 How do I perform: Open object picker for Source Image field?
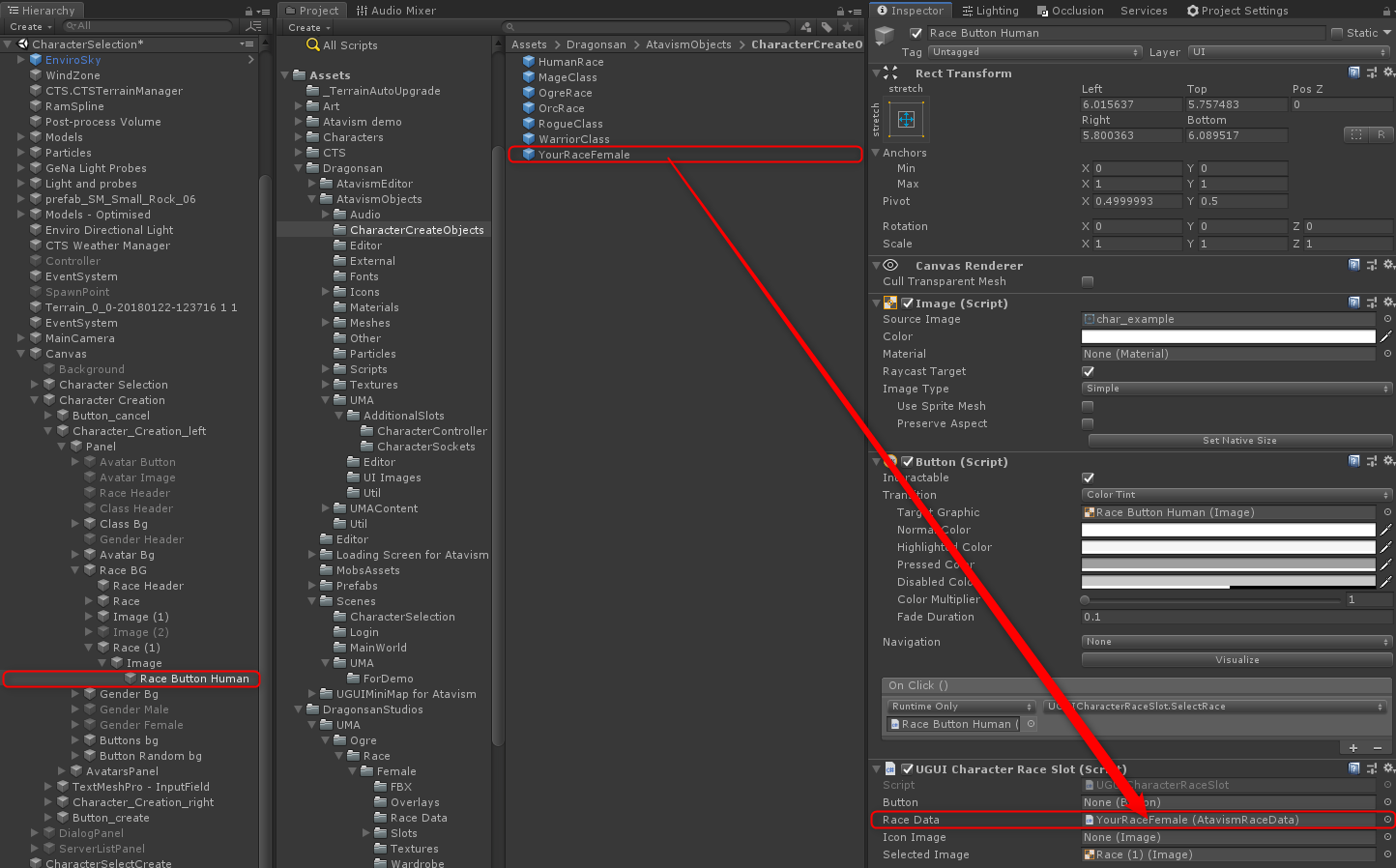coord(1387,319)
